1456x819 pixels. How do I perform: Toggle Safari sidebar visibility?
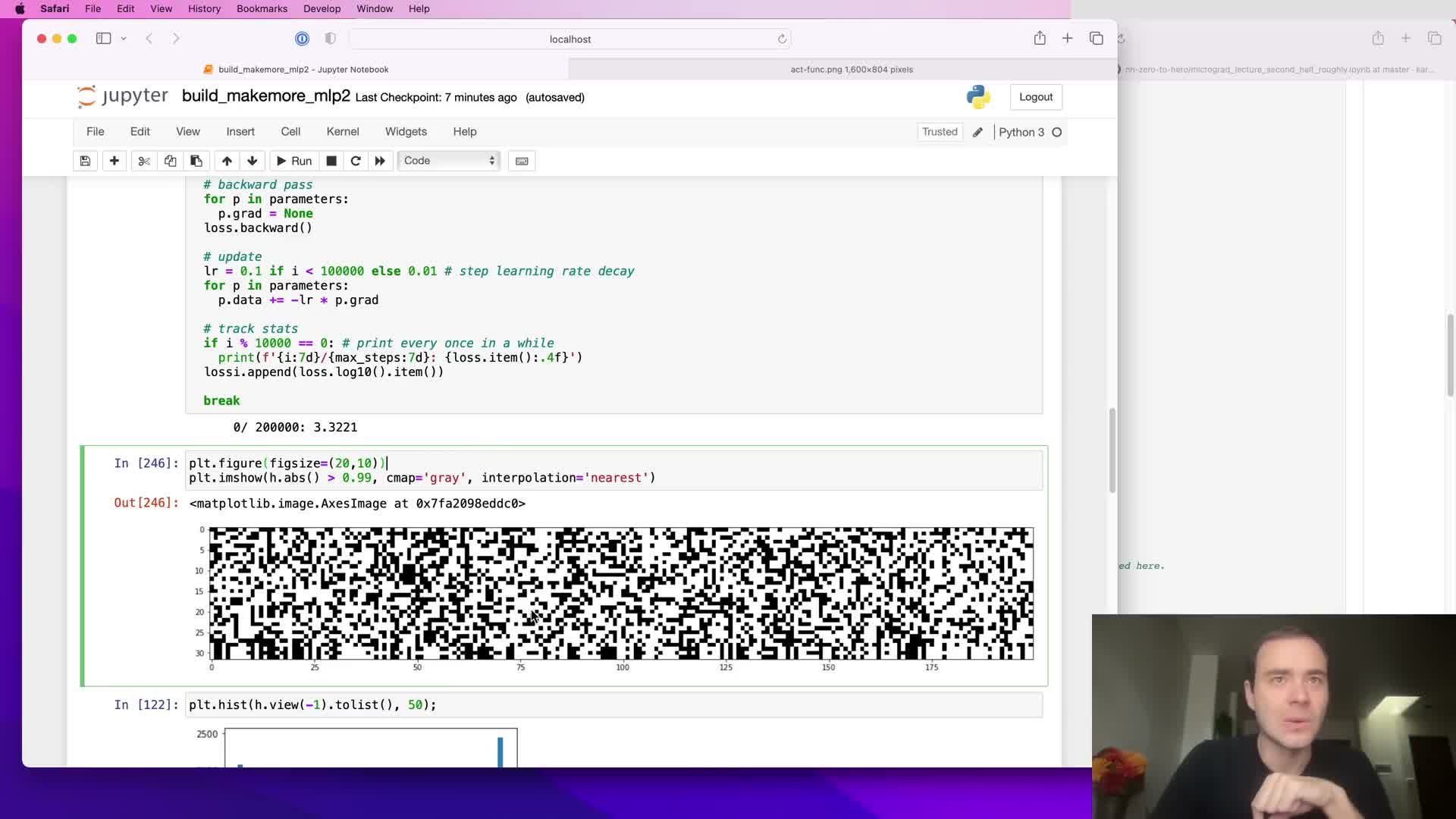[104, 39]
